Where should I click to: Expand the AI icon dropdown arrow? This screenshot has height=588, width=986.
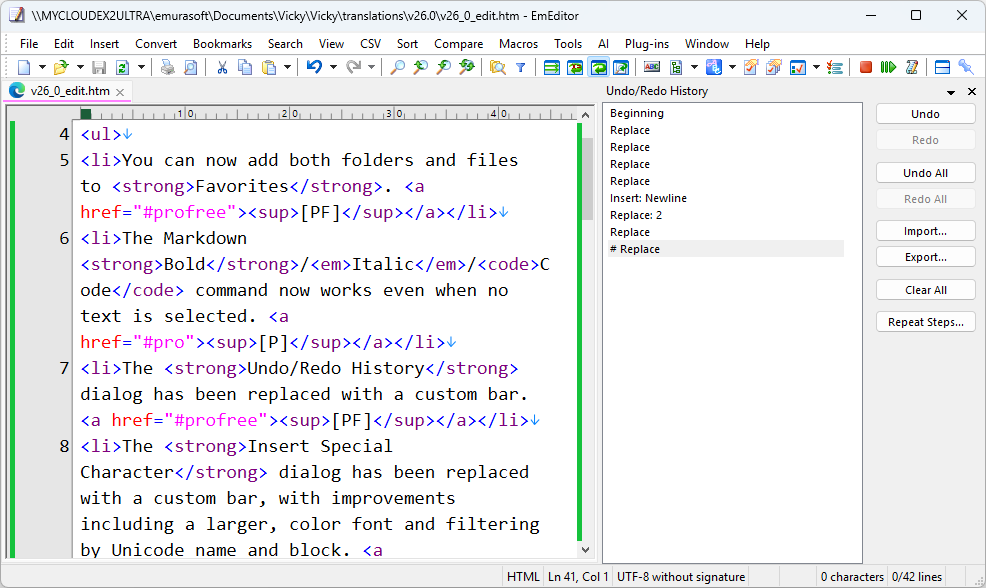coord(732,67)
